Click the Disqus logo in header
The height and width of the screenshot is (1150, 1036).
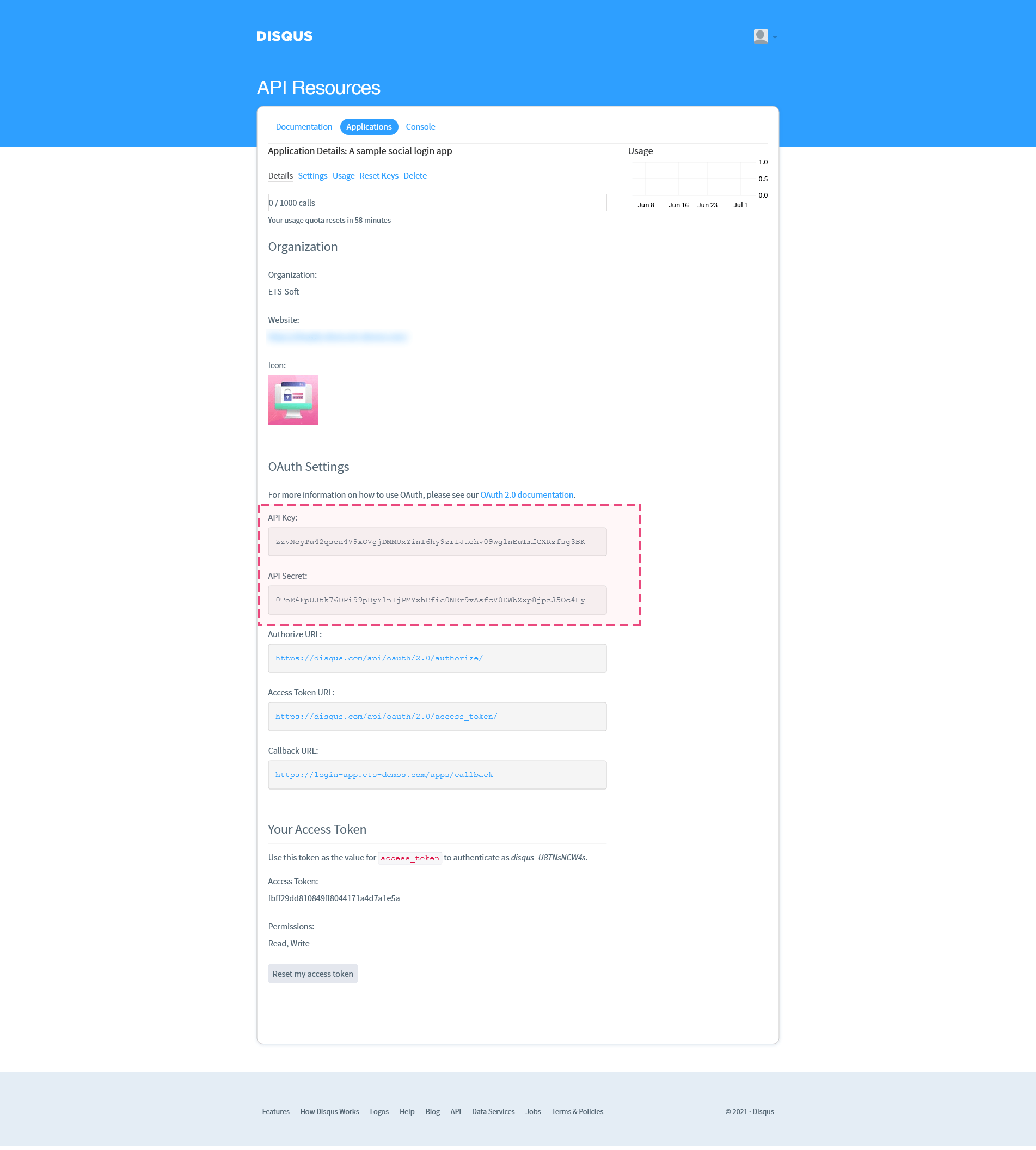point(284,36)
